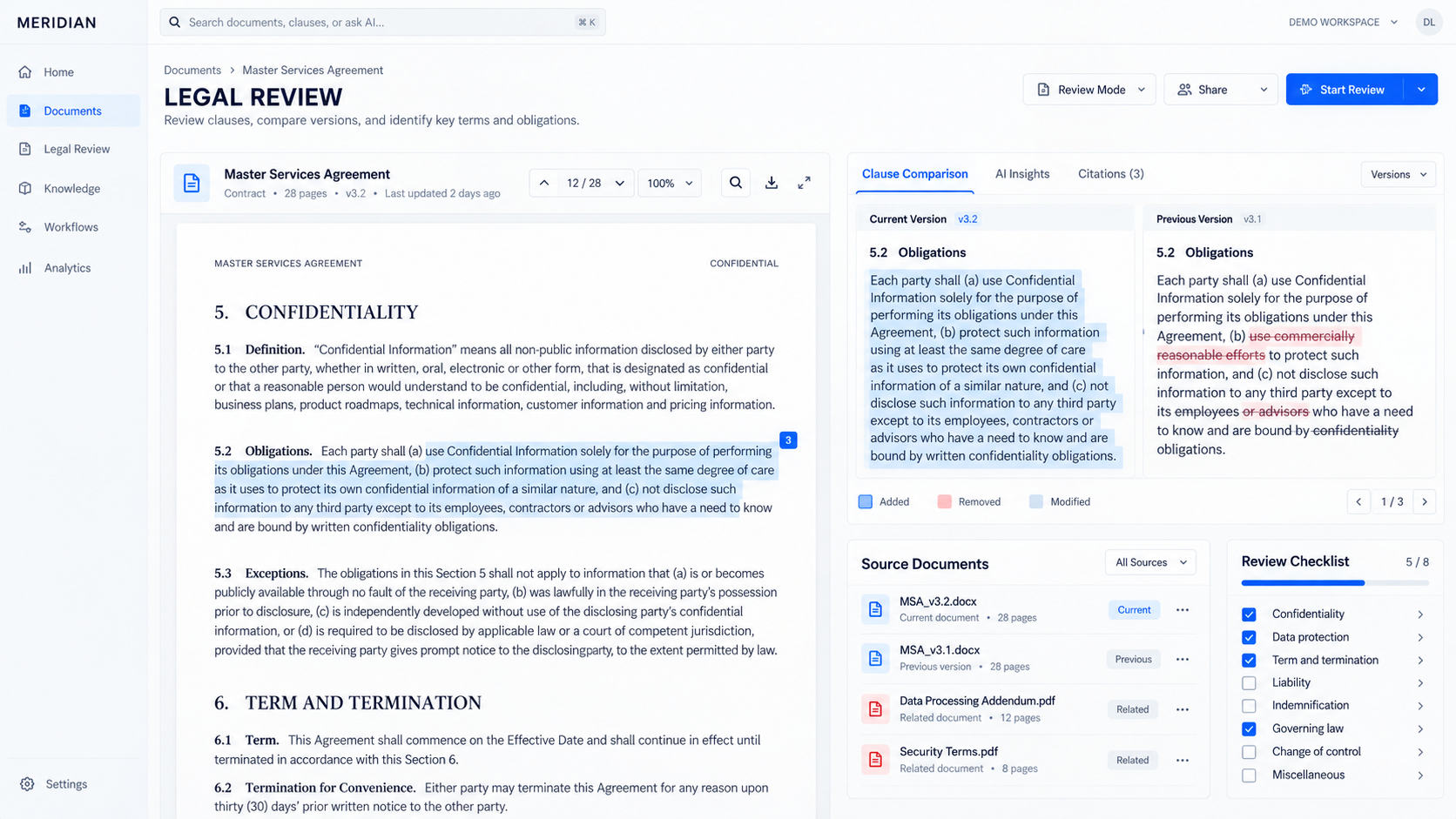The image size is (1456, 819).
Task: Open the Versions dropdown
Action: tap(1398, 174)
